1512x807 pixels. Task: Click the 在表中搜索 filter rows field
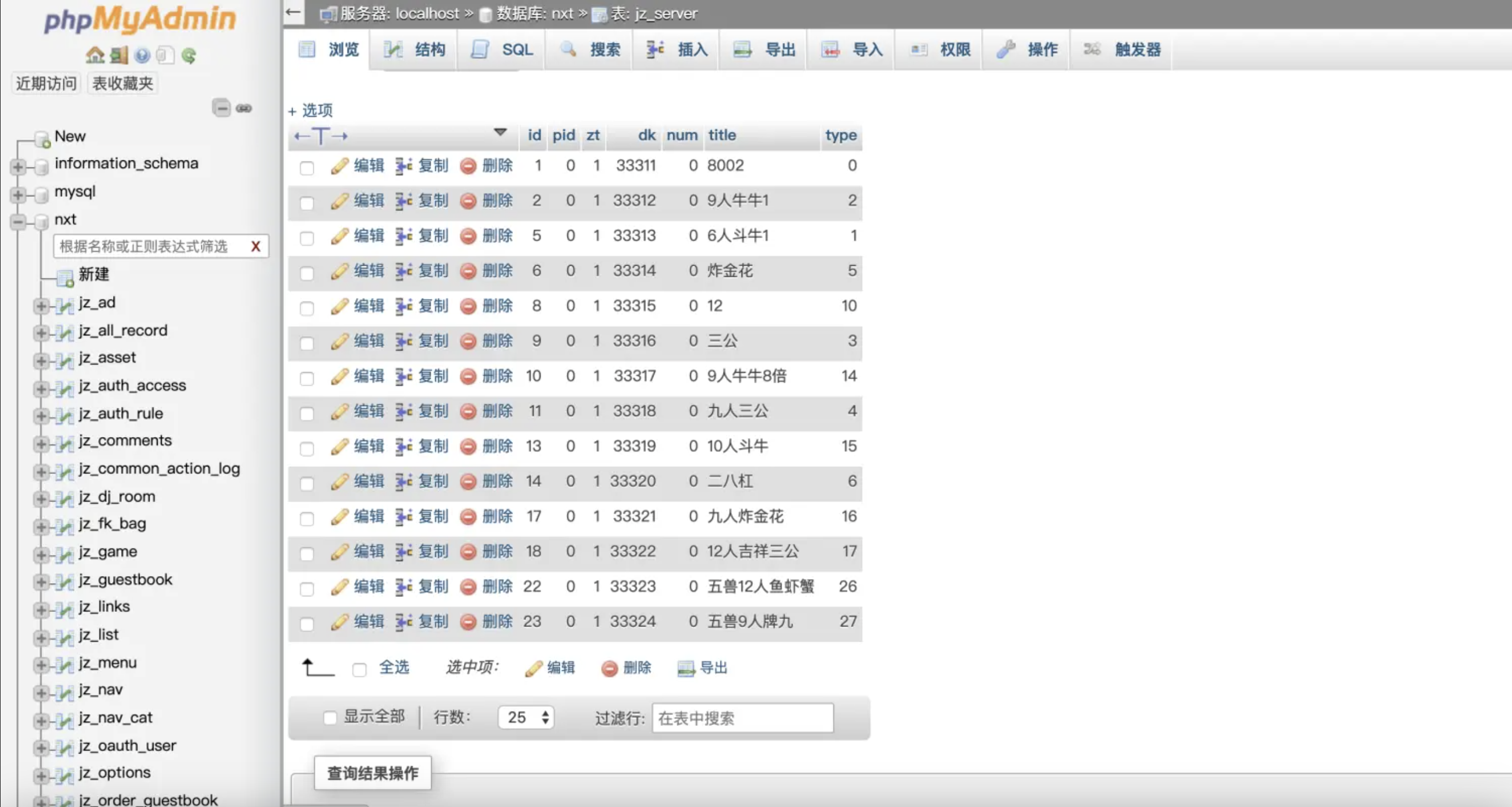pyautogui.click(x=743, y=718)
